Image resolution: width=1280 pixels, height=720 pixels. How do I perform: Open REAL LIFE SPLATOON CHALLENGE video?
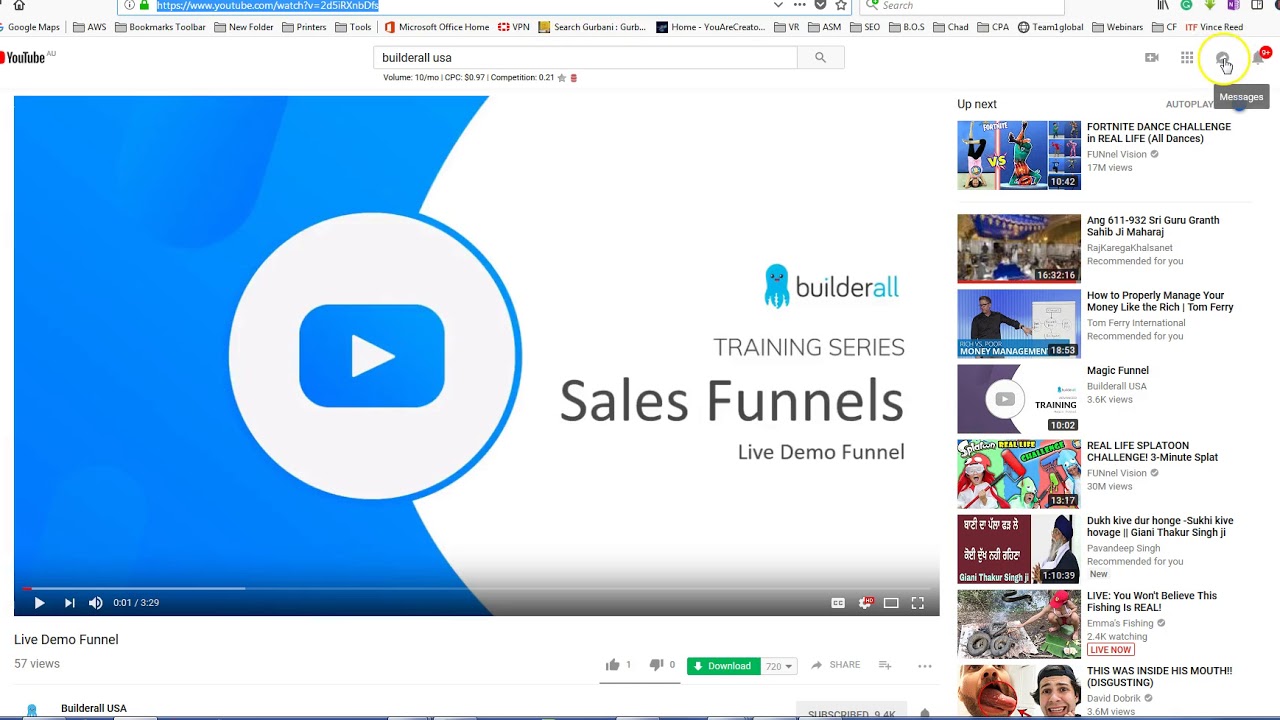pos(1152,451)
